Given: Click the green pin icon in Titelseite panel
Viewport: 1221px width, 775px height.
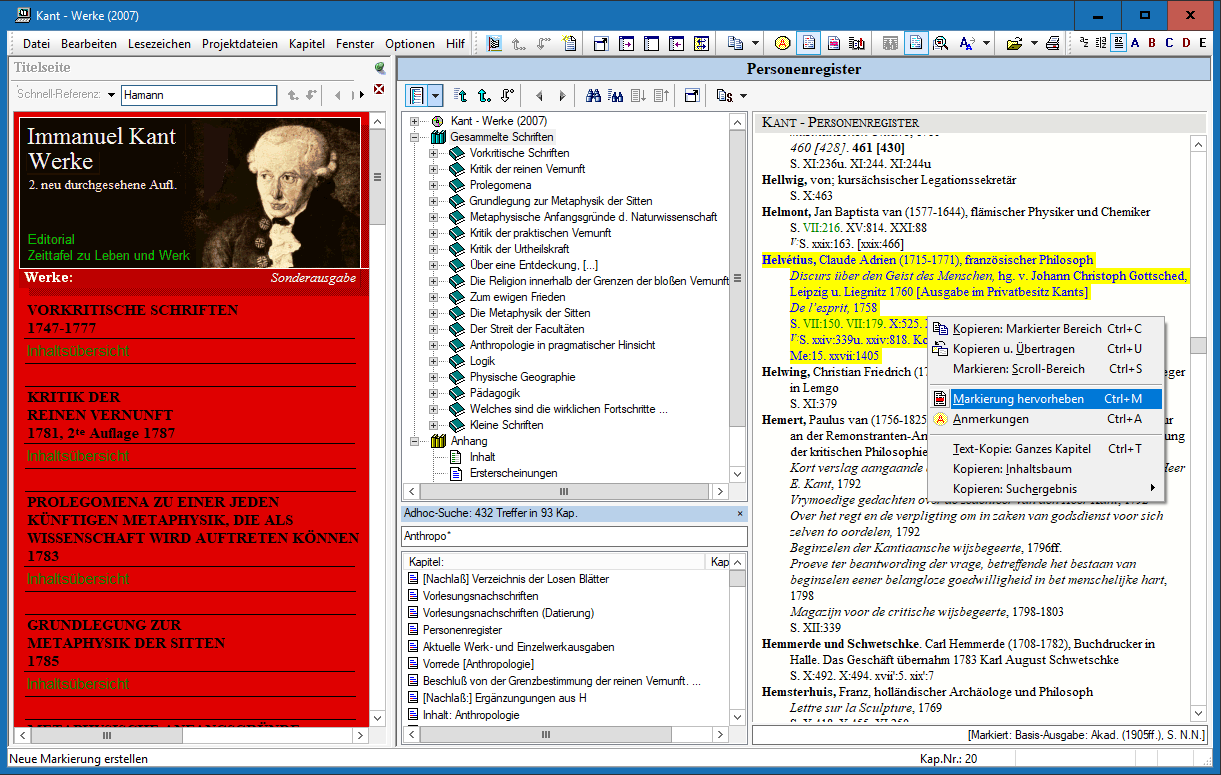Looking at the screenshot, I should [x=379, y=68].
